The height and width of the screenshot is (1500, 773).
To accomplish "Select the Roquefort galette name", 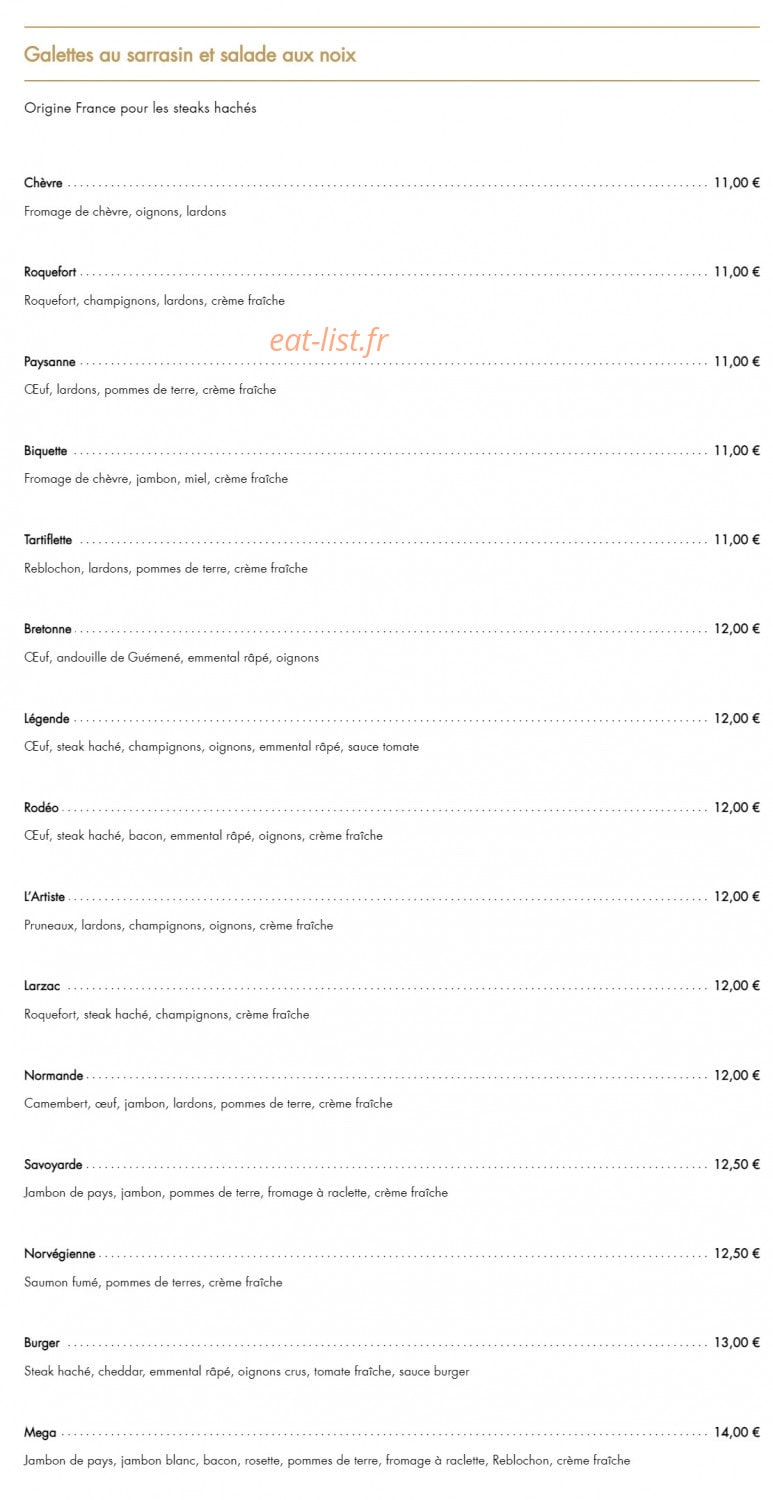I will click(50, 272).
